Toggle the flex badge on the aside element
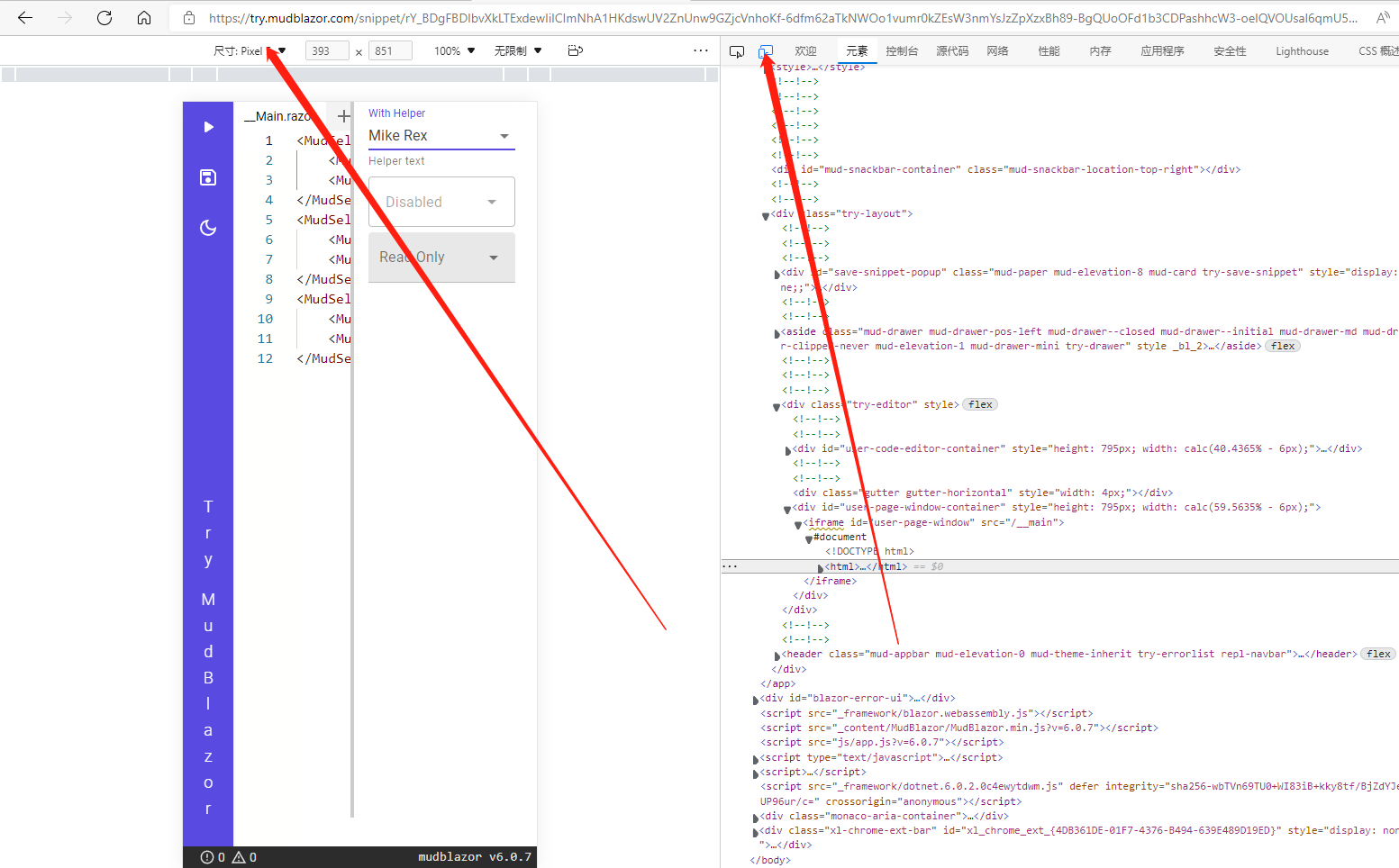The width and height of the screenshot is (1399, 868). (1283, 346)
